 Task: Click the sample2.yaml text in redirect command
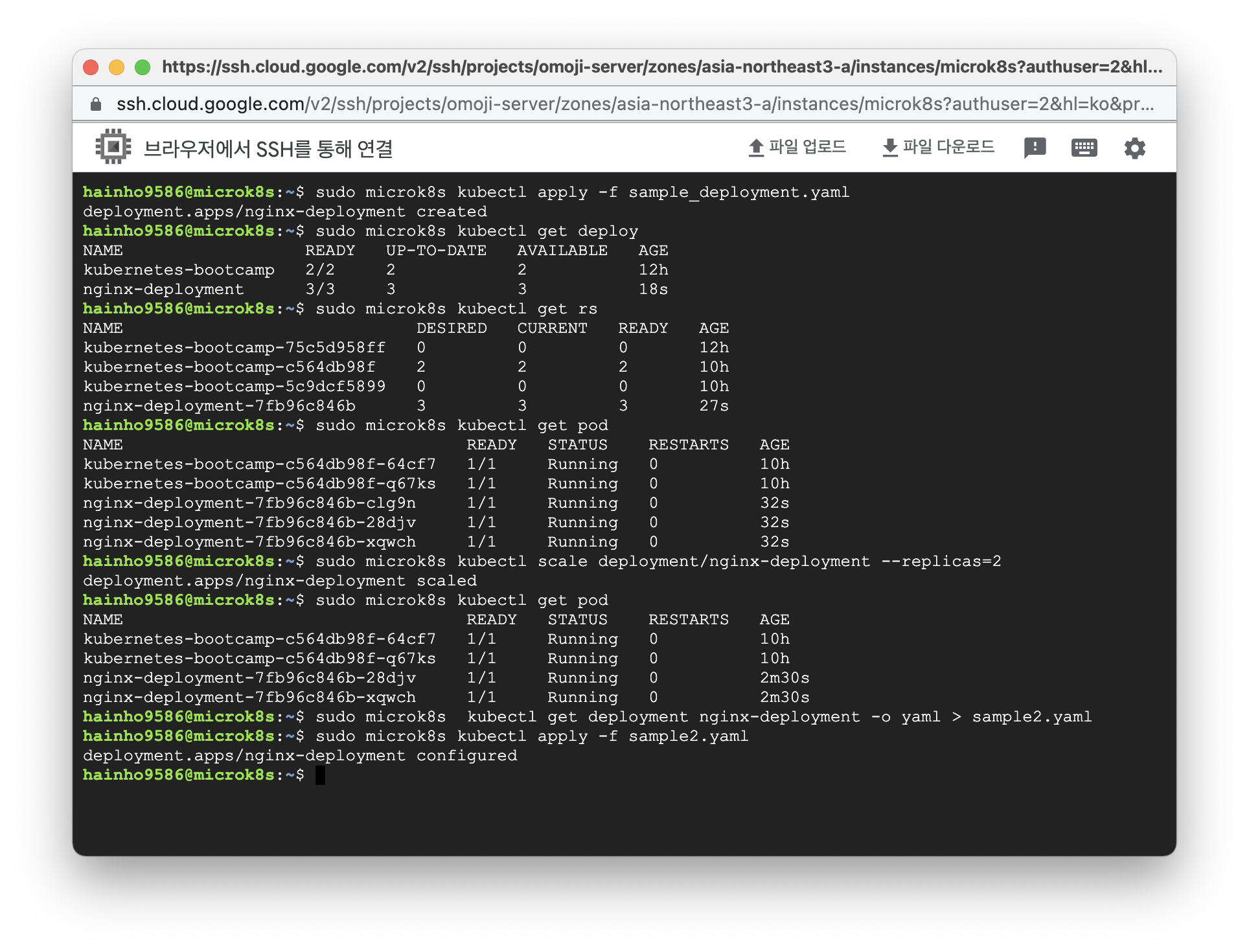(x=1031, y=717)
